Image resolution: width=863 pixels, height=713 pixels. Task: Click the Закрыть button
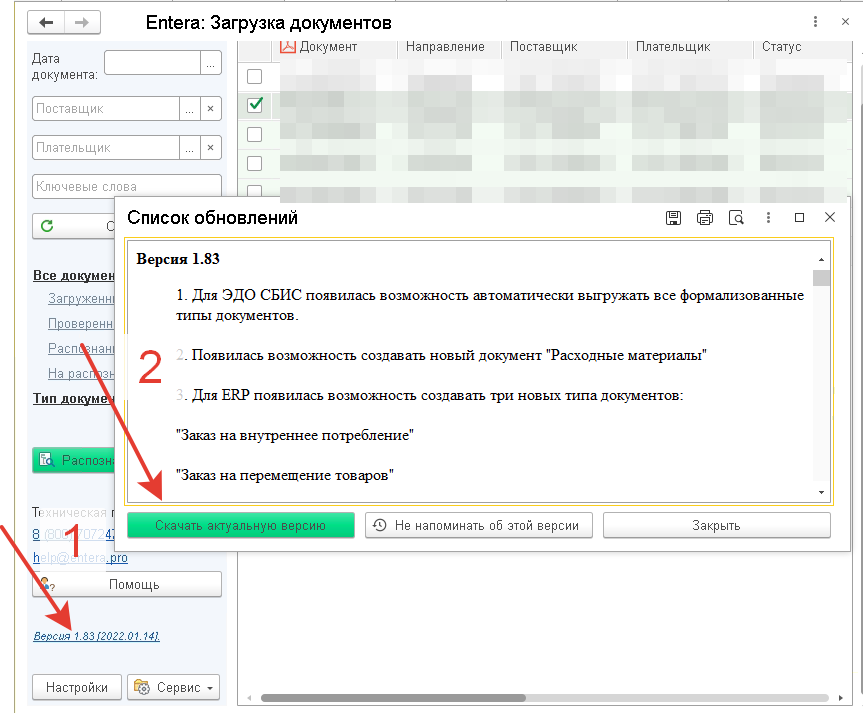click(717, 525)
